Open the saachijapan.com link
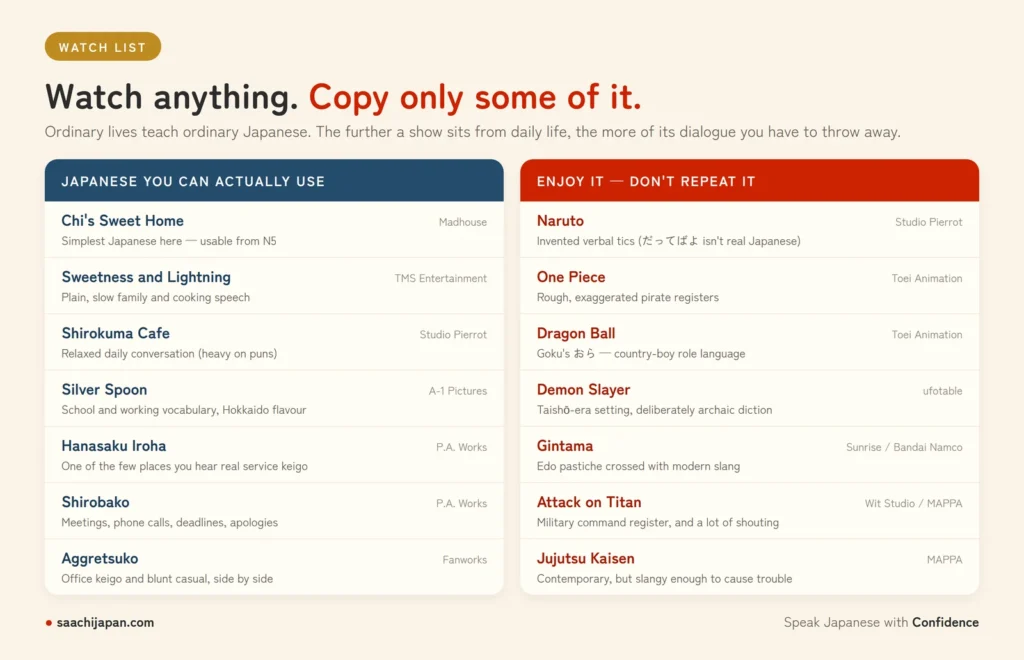The image size is (1024, 660). click(105, 623)
